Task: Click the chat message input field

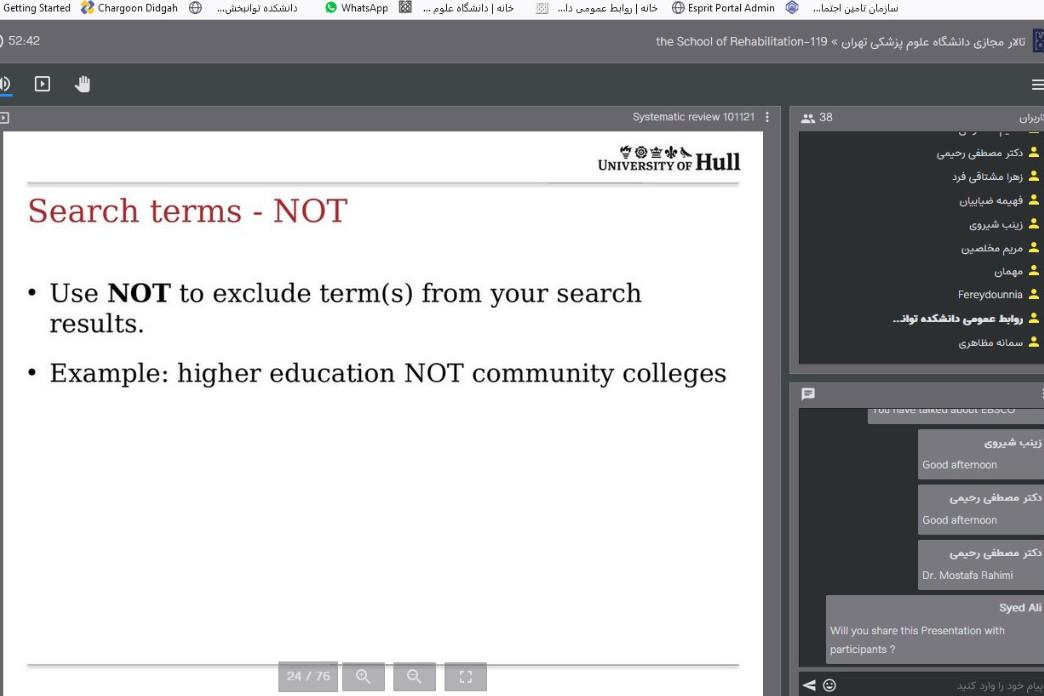Action: [940, 684]
